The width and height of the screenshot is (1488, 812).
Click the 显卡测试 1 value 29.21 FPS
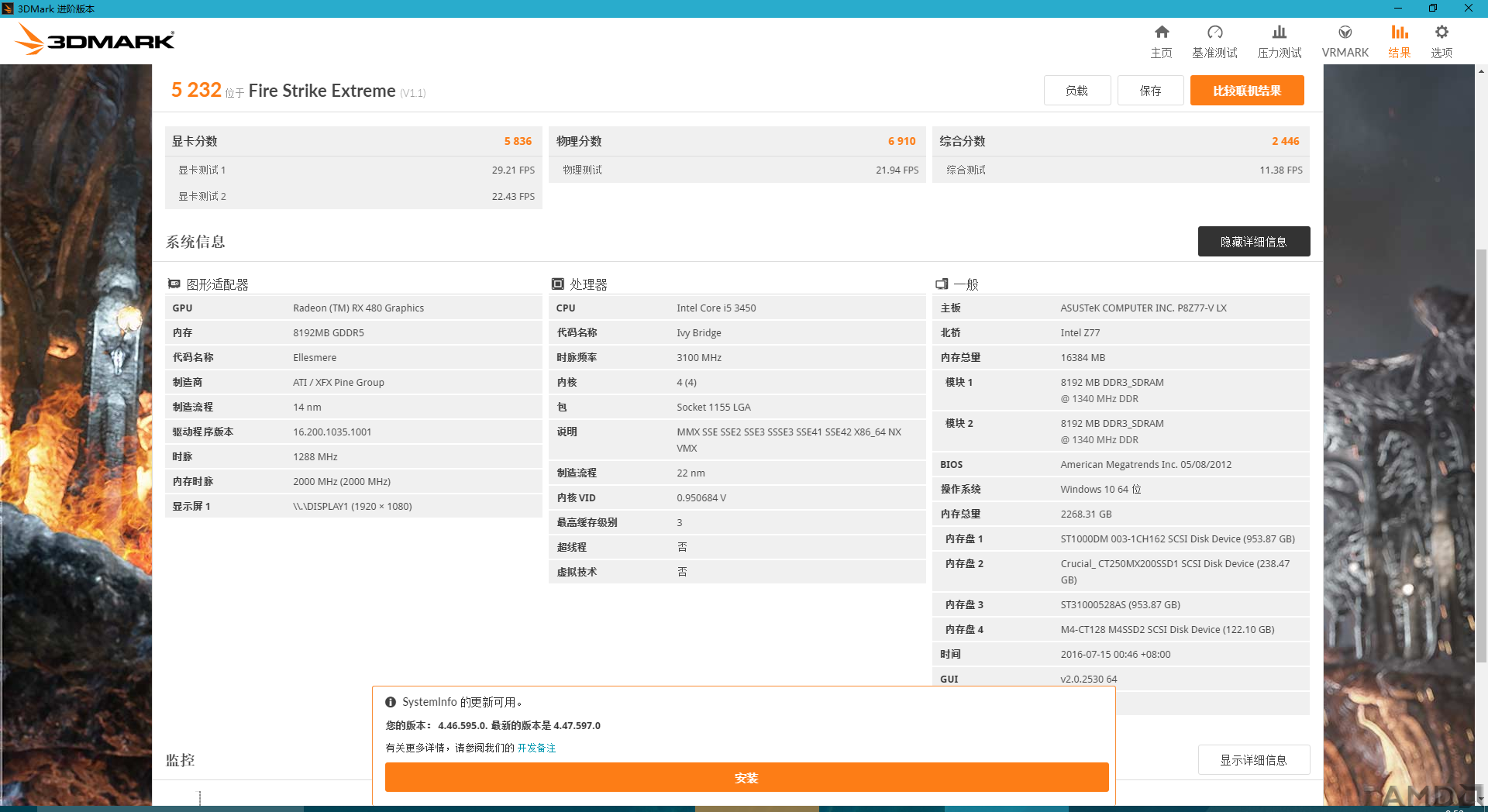[513, 170]
